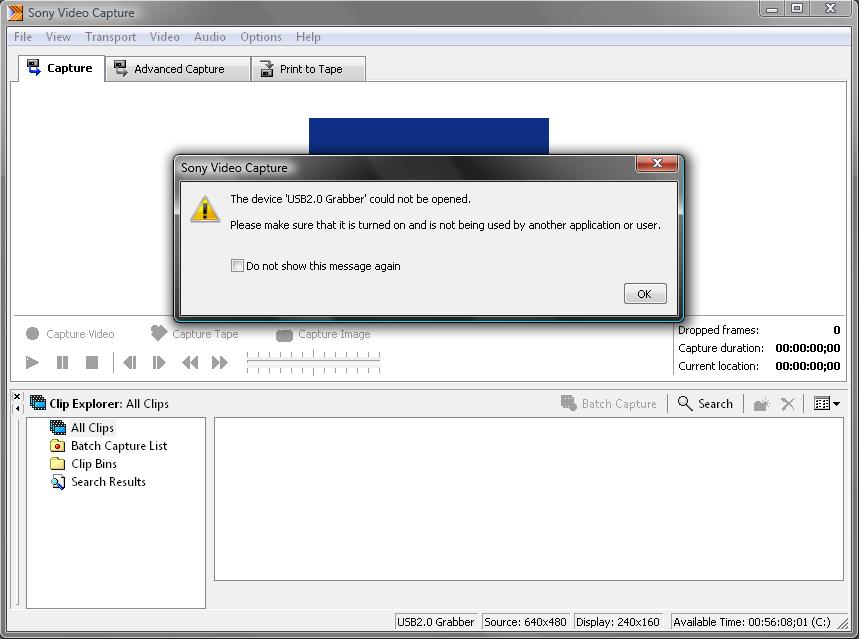Switch to the Advanced Capture tab
859x639 pixels.
click(177, 69)
